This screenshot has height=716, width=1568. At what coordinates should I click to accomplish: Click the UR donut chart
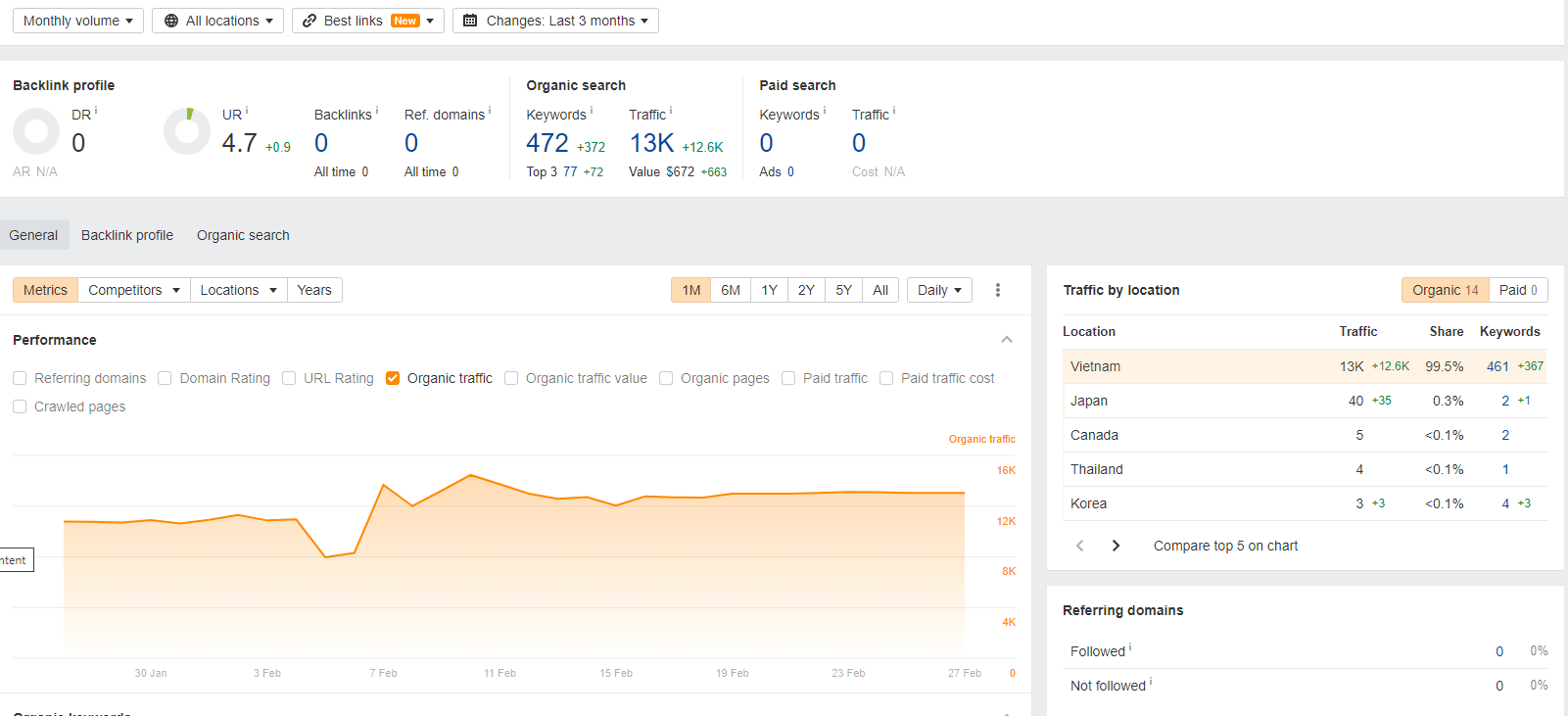click(x=187, y=131)
